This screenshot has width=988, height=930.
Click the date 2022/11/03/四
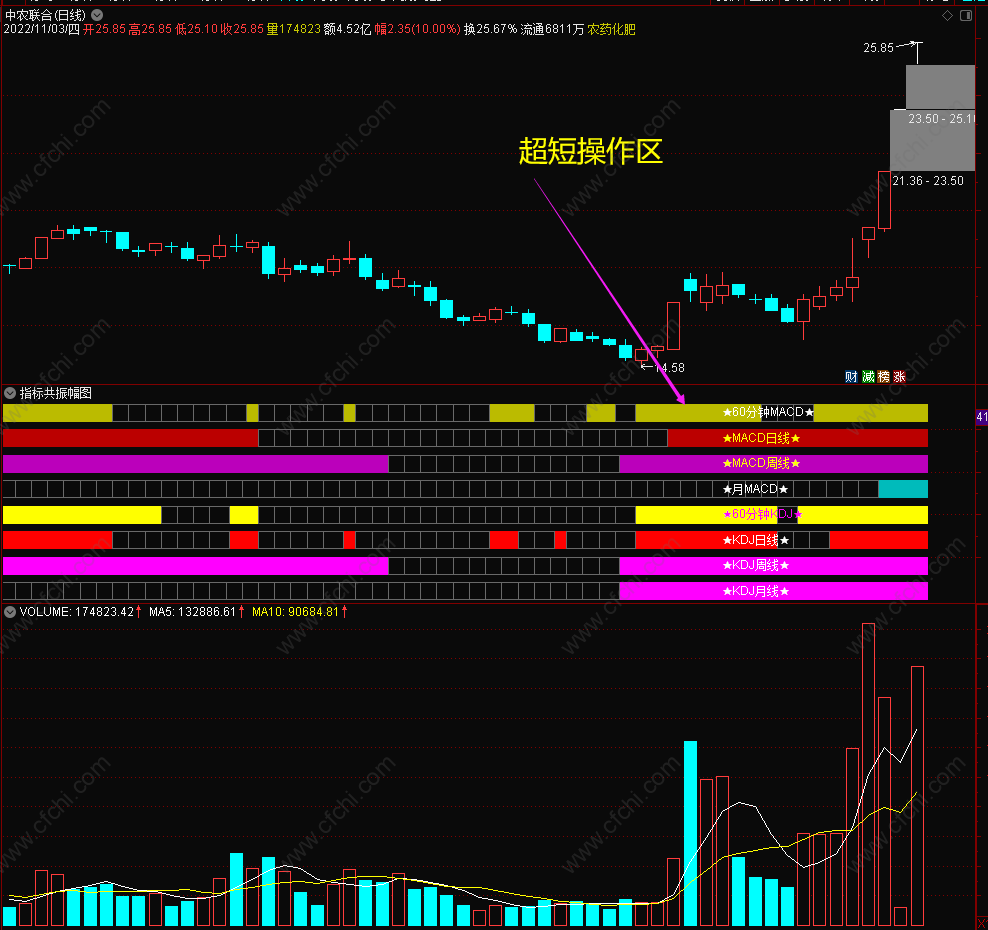(42, 29)
